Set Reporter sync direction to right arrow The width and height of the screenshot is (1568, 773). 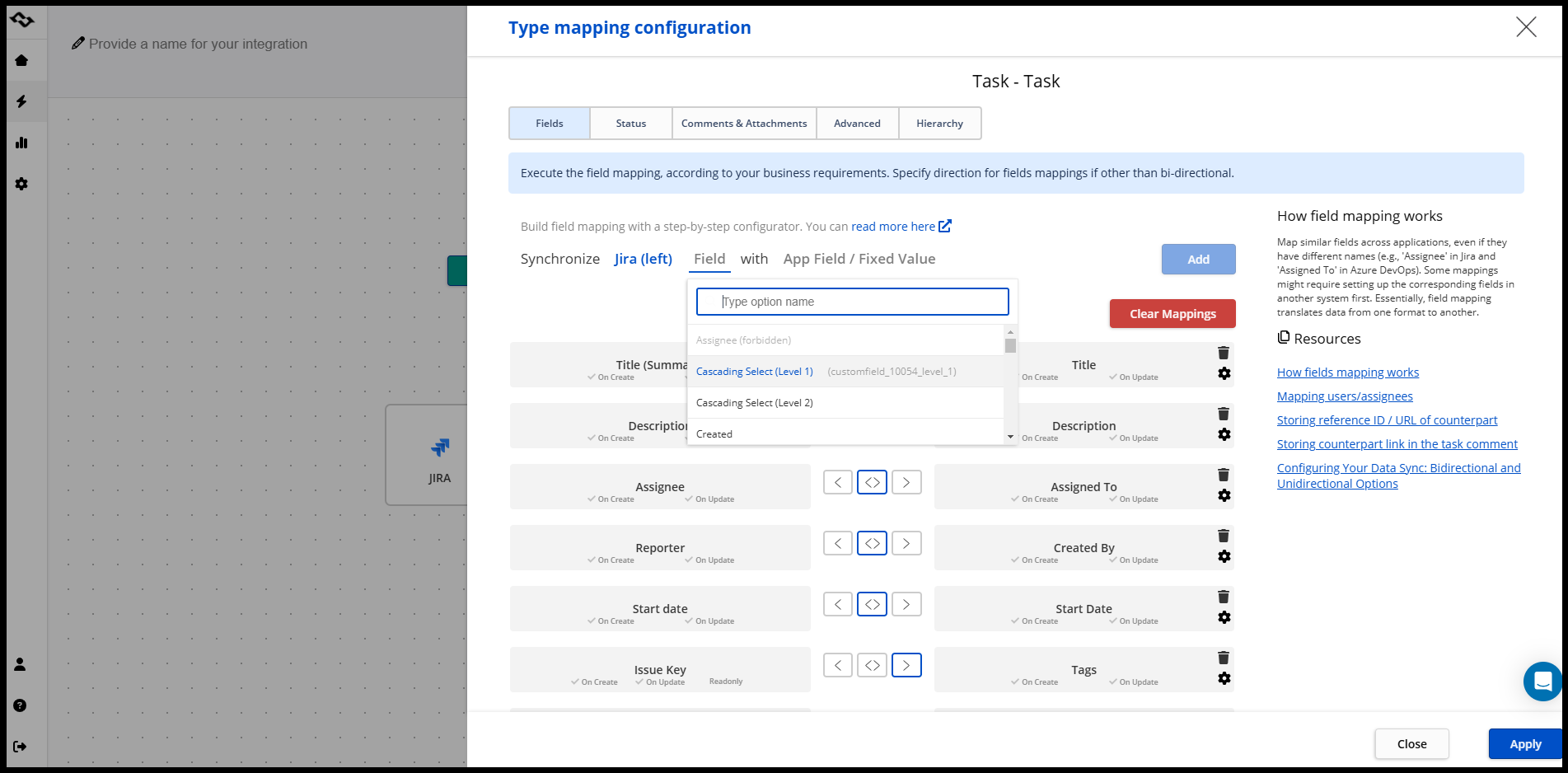click(x=906, y=543)
